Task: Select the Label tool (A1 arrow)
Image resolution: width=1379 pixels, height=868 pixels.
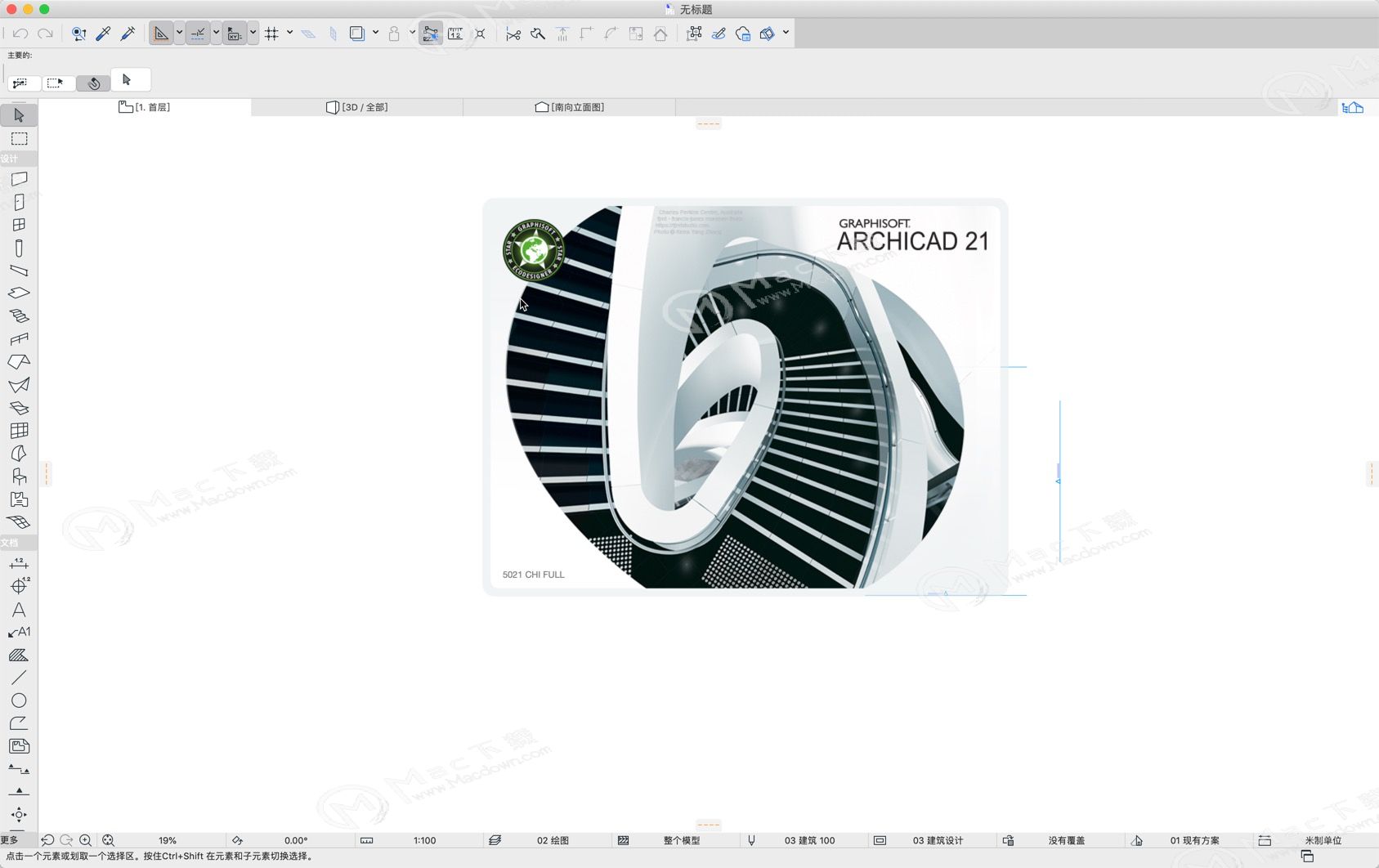Action: pyautogui.click(x=19, y=632)
